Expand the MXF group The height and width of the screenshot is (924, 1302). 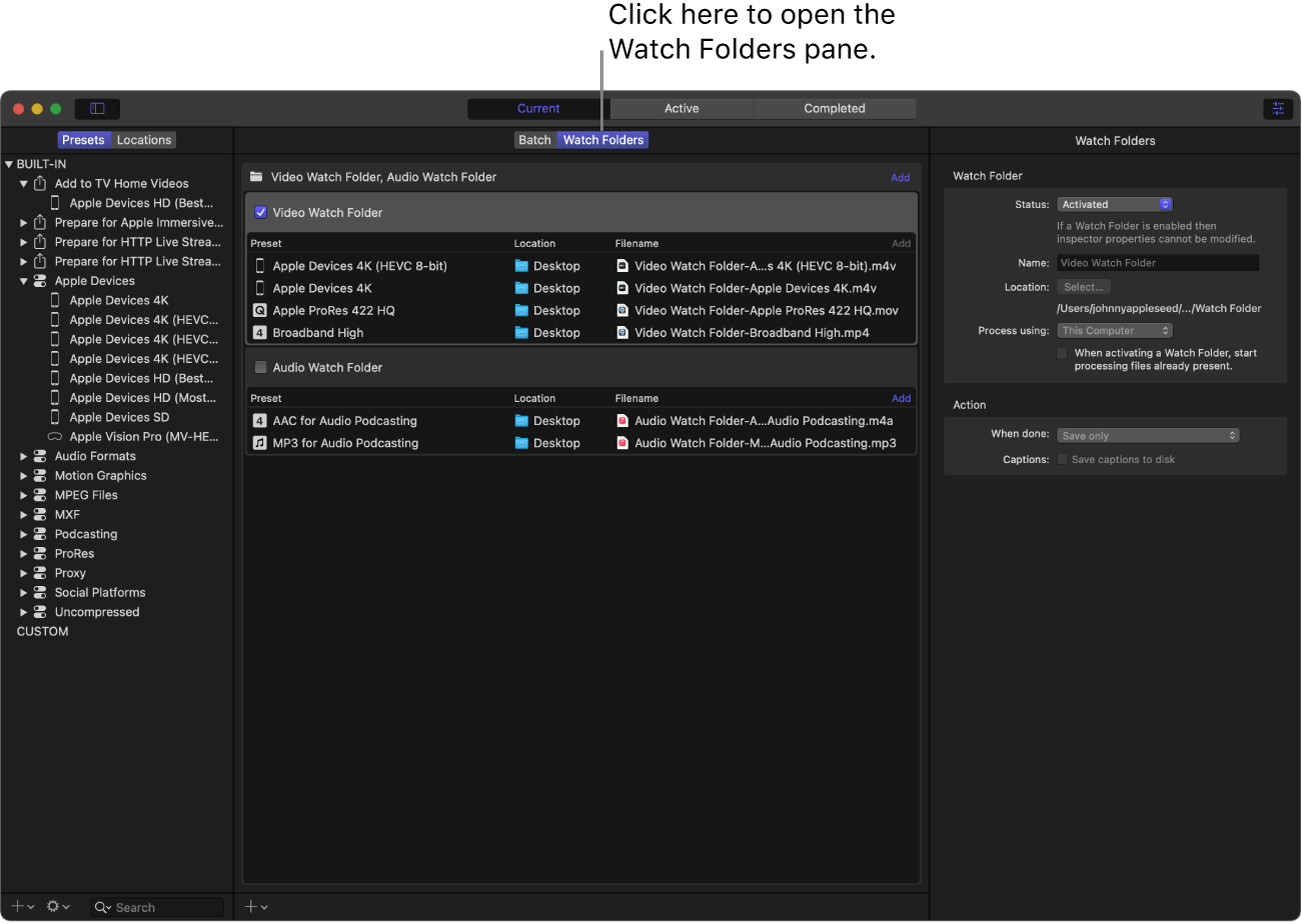[x=24, y=515]
